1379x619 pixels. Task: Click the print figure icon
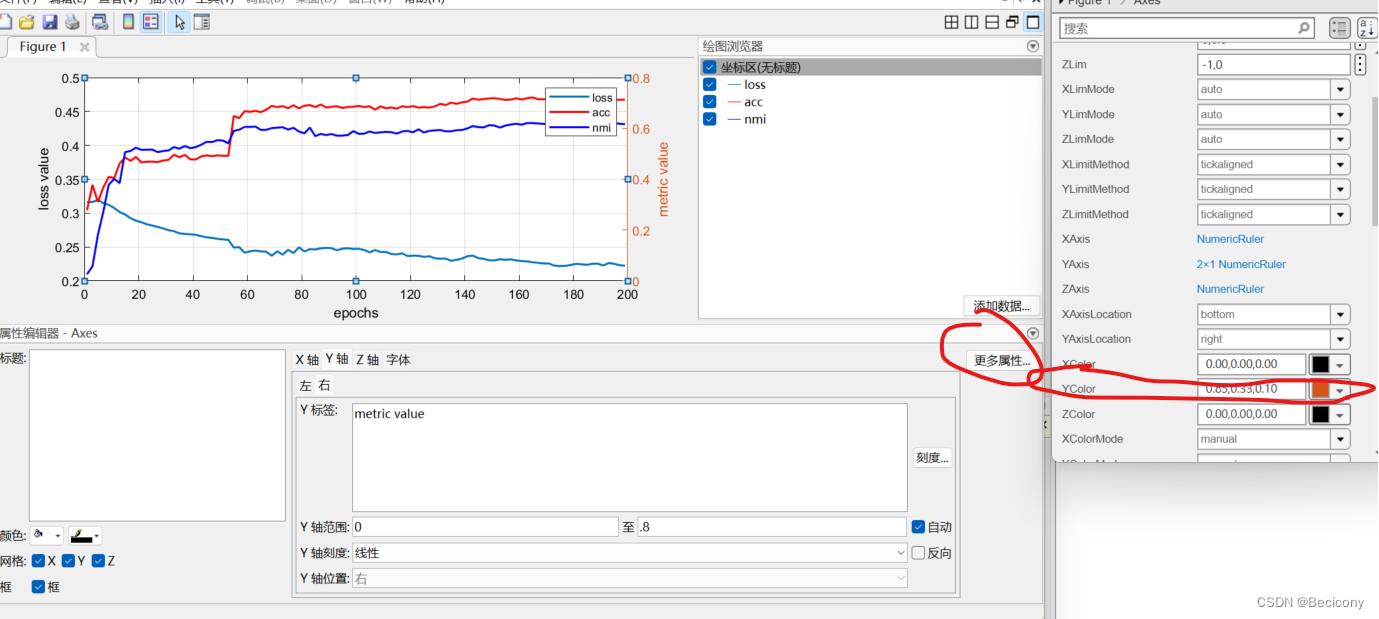click(72, 22)
